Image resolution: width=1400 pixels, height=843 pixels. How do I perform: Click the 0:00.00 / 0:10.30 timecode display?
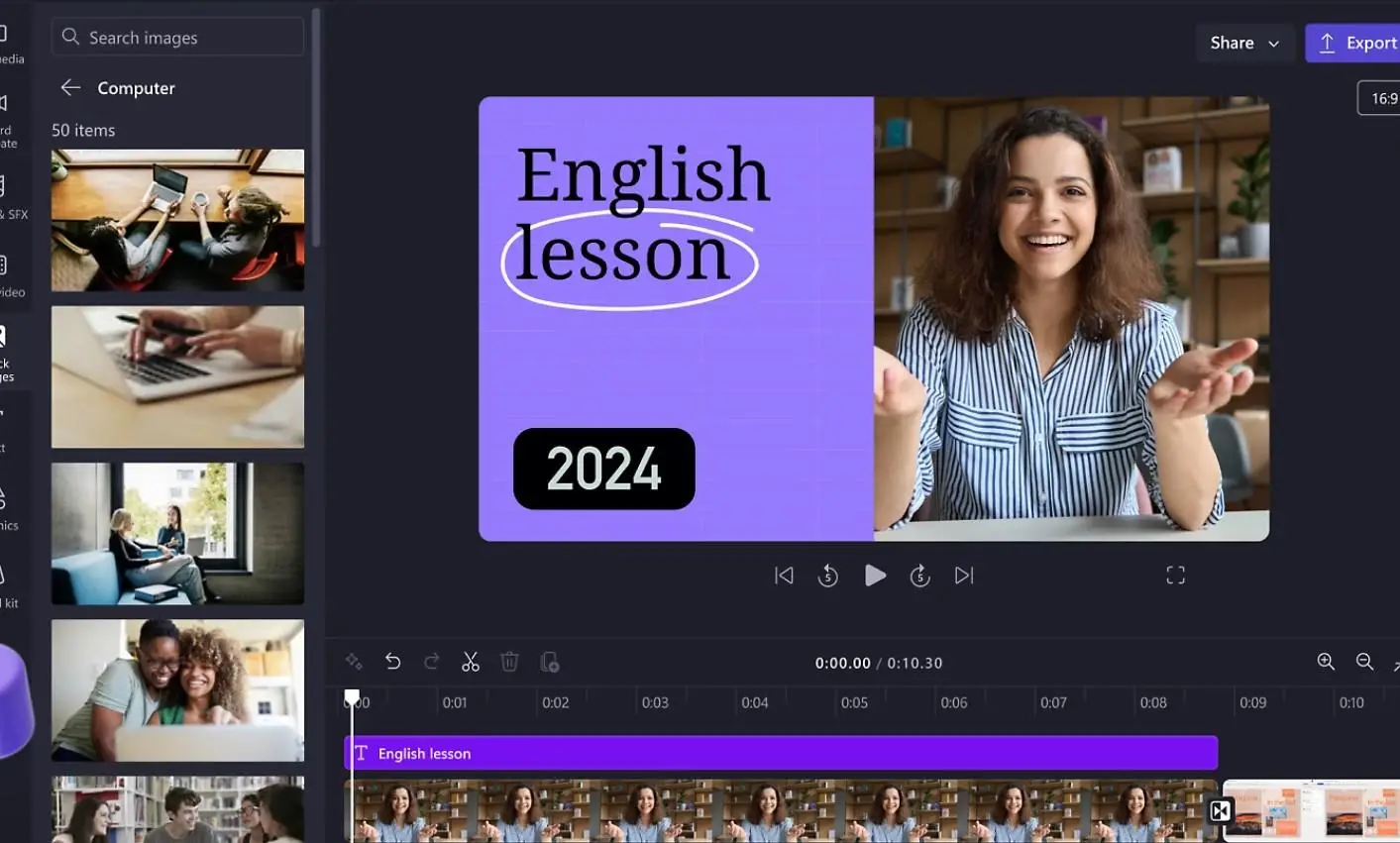pos(879,663)
